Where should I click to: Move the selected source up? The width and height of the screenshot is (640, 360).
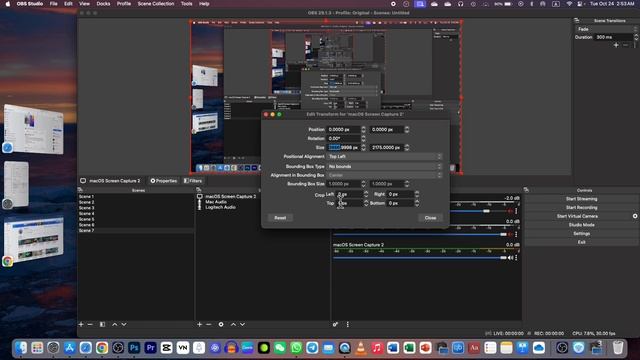tap(233, 324)
